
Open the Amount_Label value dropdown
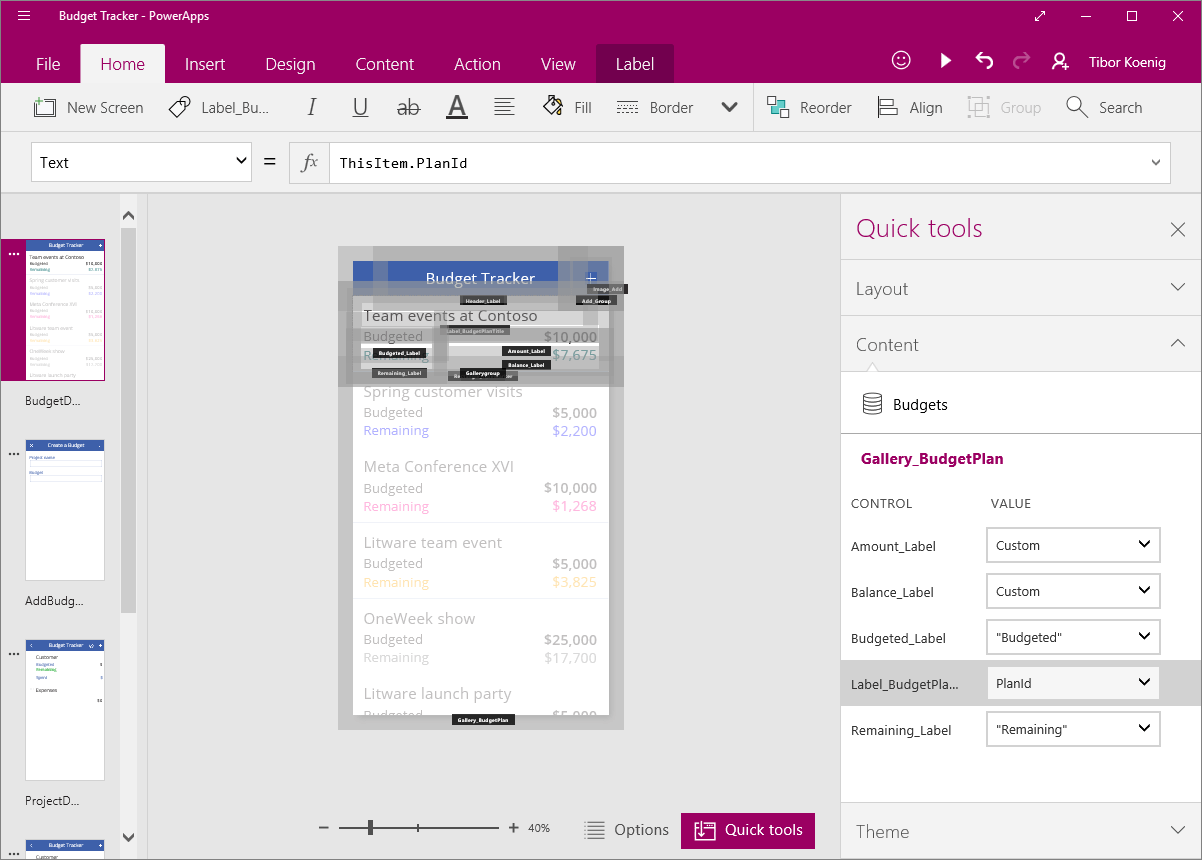pos(1073,546)
